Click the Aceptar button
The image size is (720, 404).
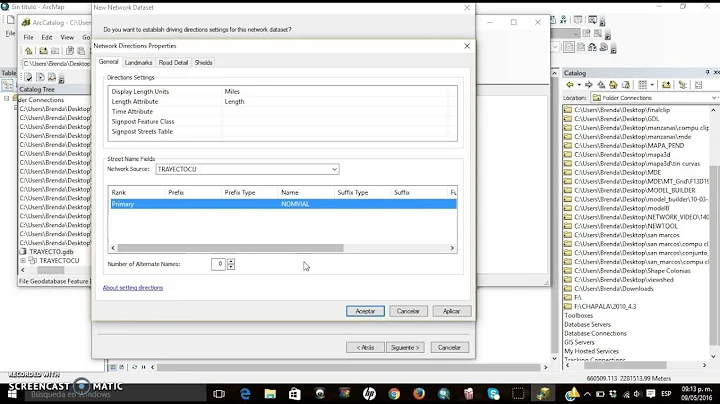(x=365, y=311)
